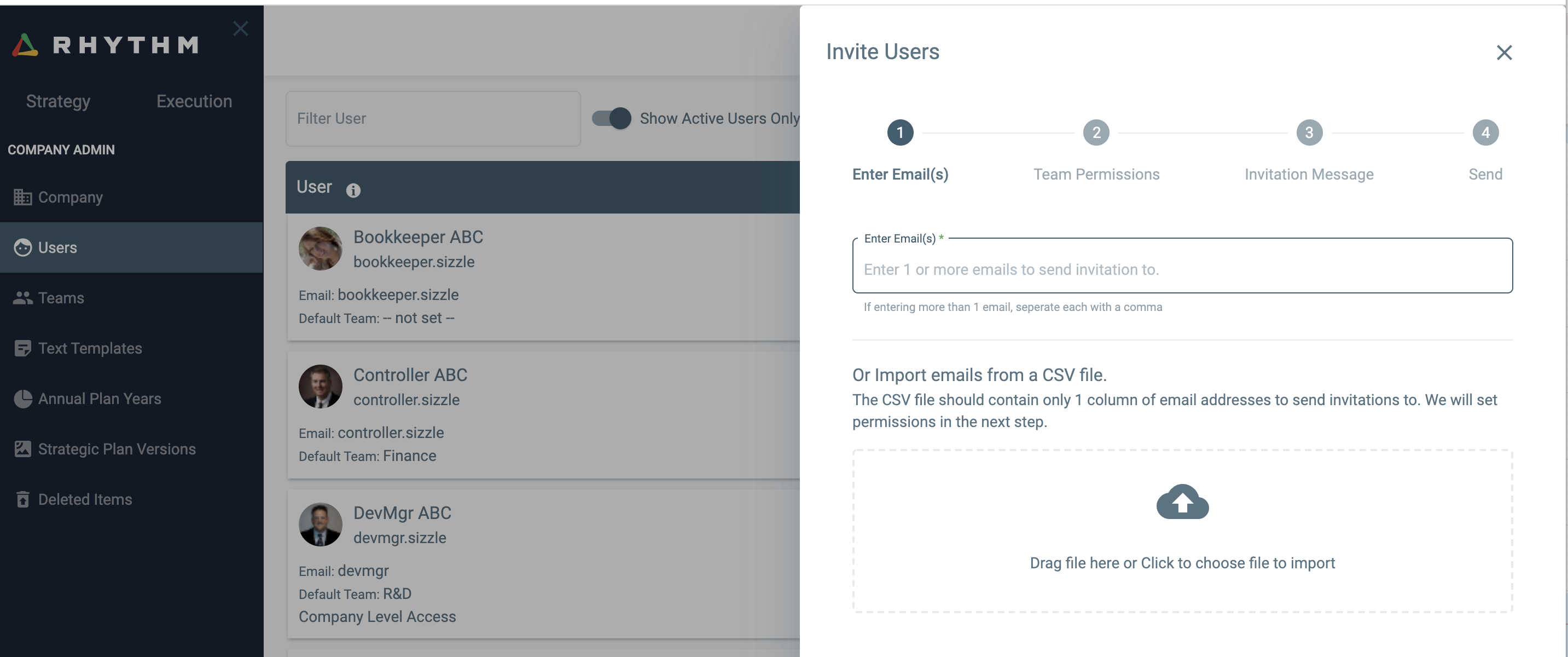Click the Enter Email(s) input field
This screenshot has height=657, width=1568.
pos(1182,266)
